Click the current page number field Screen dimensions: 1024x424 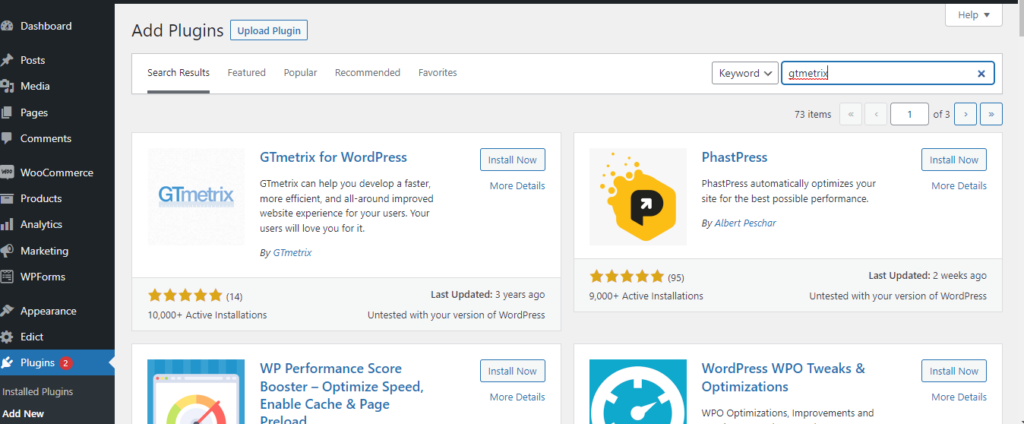[x=909, y=114]
